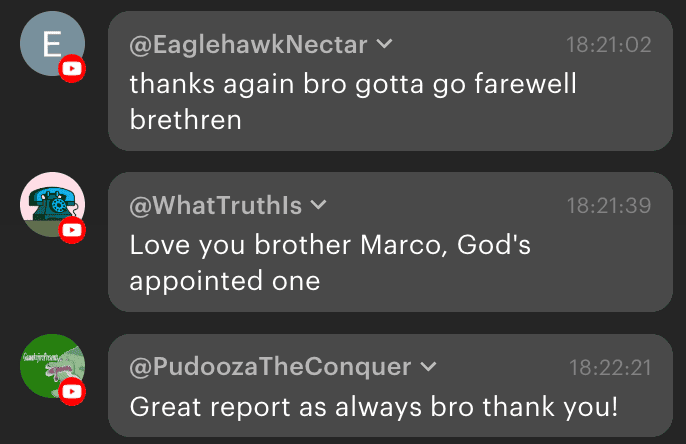Viewport: 686px width, 444px height.
Task: Click the "appointed one" text line
Action: click(x=224, y=281)
